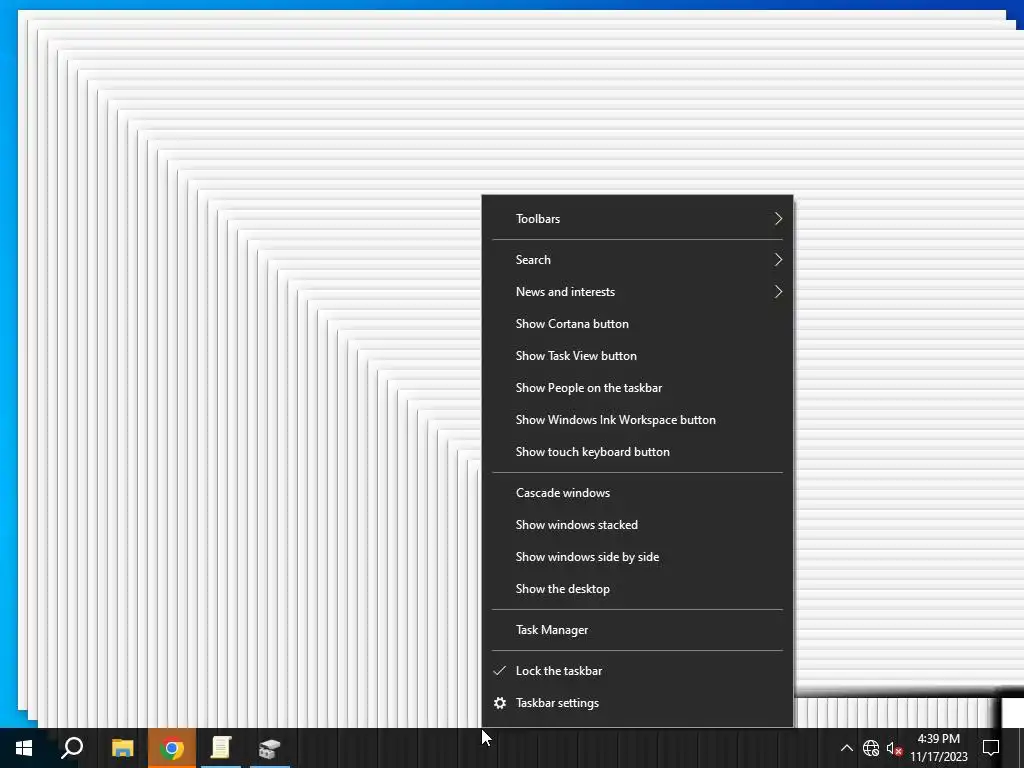1024x768 pixels.
Task: Click the taskbar search magnifier icon
Action: (x=72, y=748)
